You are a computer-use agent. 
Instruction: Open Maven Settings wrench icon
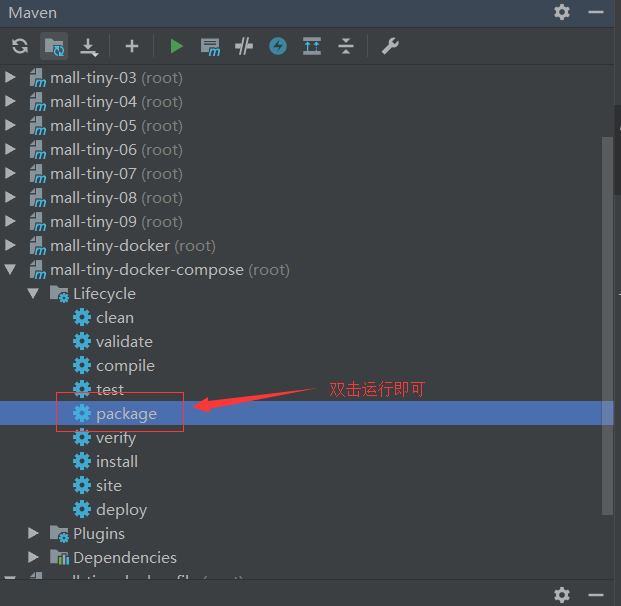pos(390,46)
